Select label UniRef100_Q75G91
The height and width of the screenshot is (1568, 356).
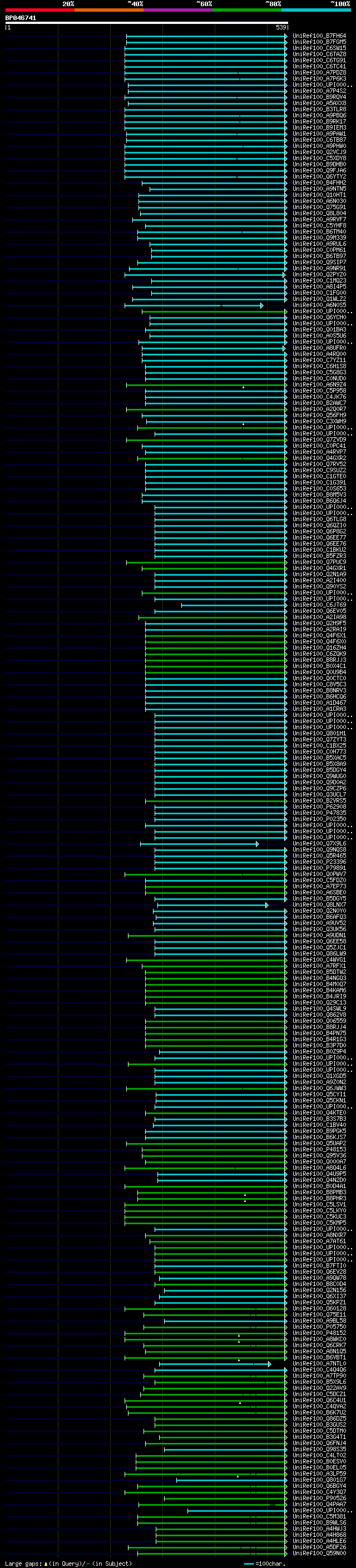click(x=319, y=207)
